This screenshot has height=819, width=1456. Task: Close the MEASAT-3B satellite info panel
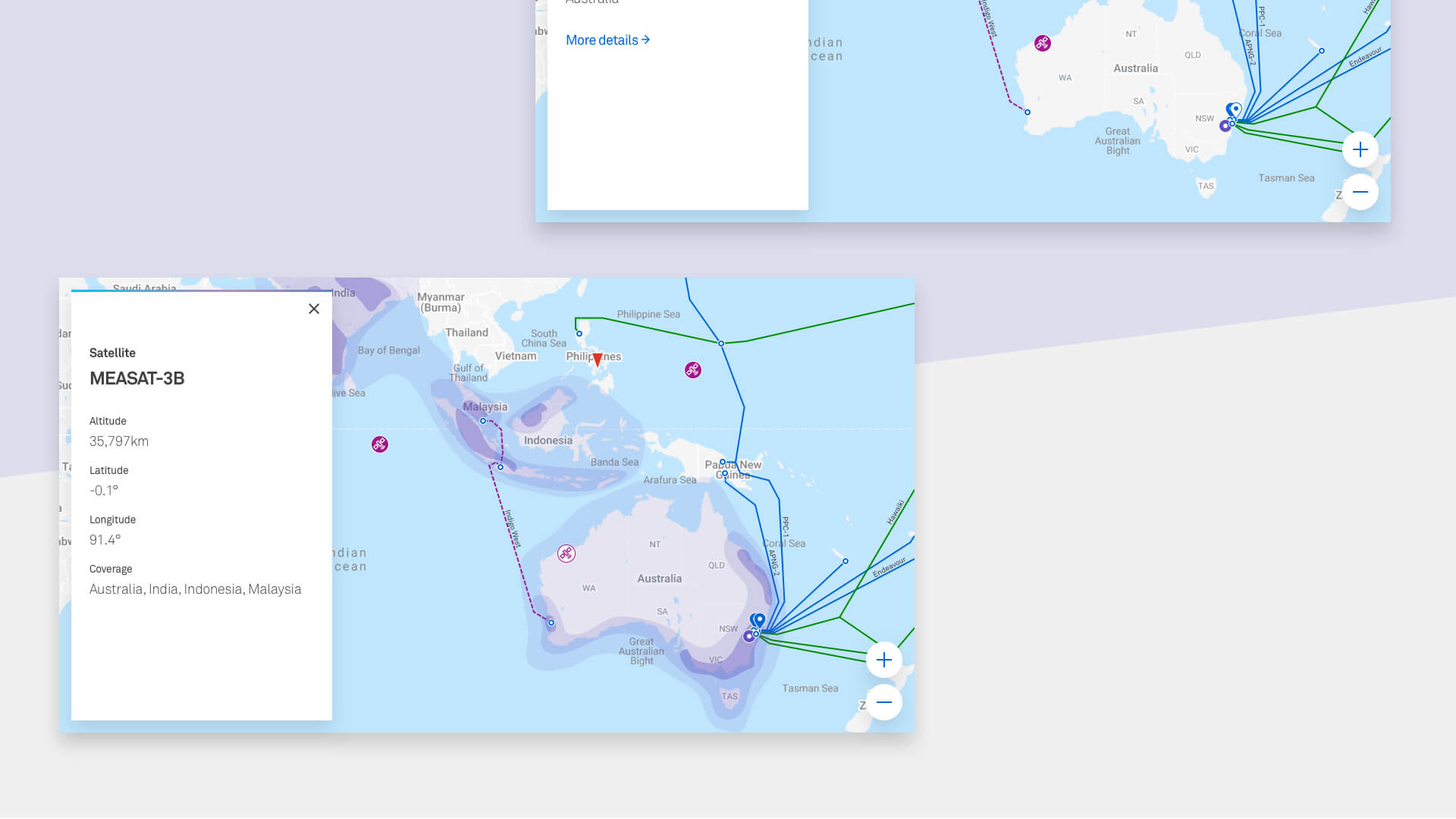(x=314, y=309)
